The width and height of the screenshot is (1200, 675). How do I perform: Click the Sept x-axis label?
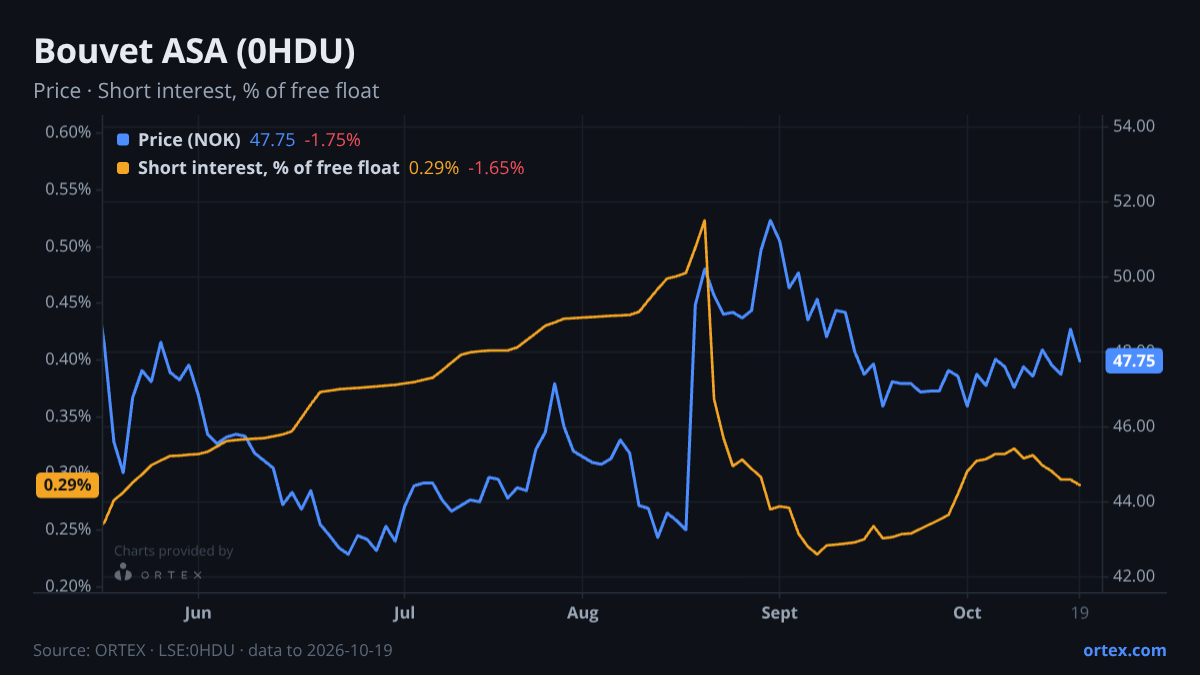pyautogui.click(x=779, y=613)
